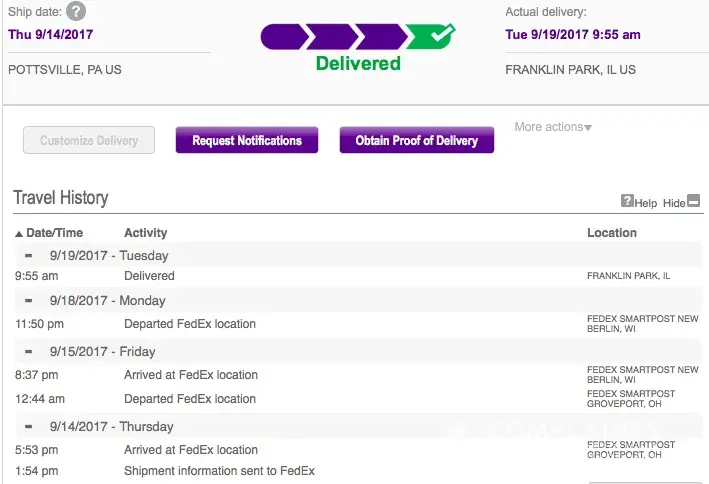709x484 pixels.
Task: Sort by the Date/Time column header
Action: click(x=55, y=233)
